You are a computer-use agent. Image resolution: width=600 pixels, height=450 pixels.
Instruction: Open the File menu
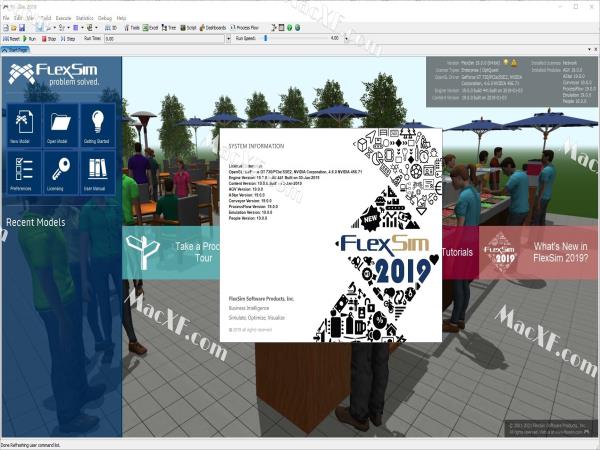[x=6, y=18]
